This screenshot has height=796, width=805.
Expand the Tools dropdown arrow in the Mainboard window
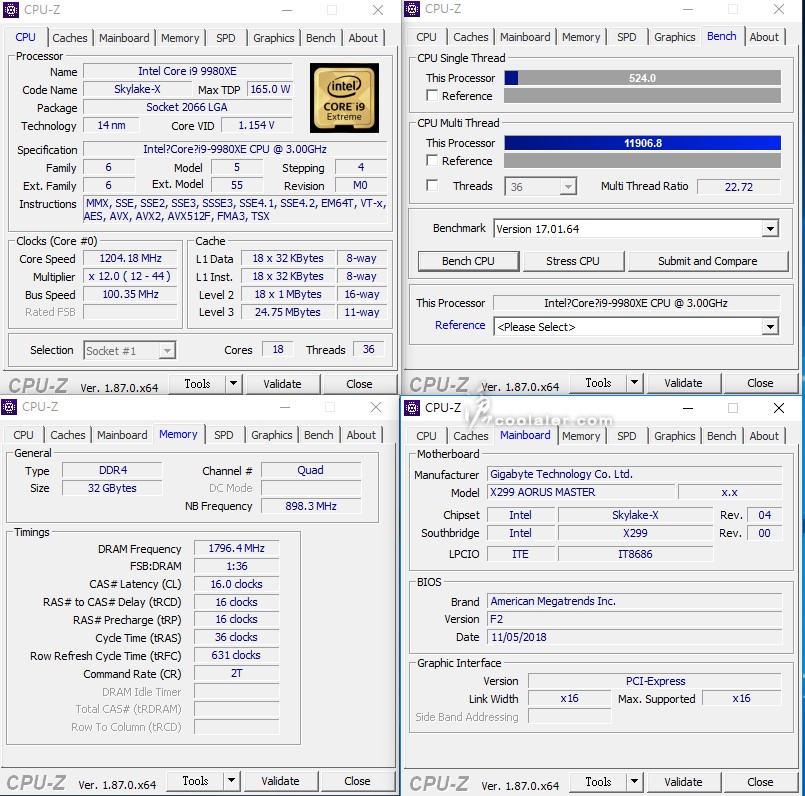(635, 782)
